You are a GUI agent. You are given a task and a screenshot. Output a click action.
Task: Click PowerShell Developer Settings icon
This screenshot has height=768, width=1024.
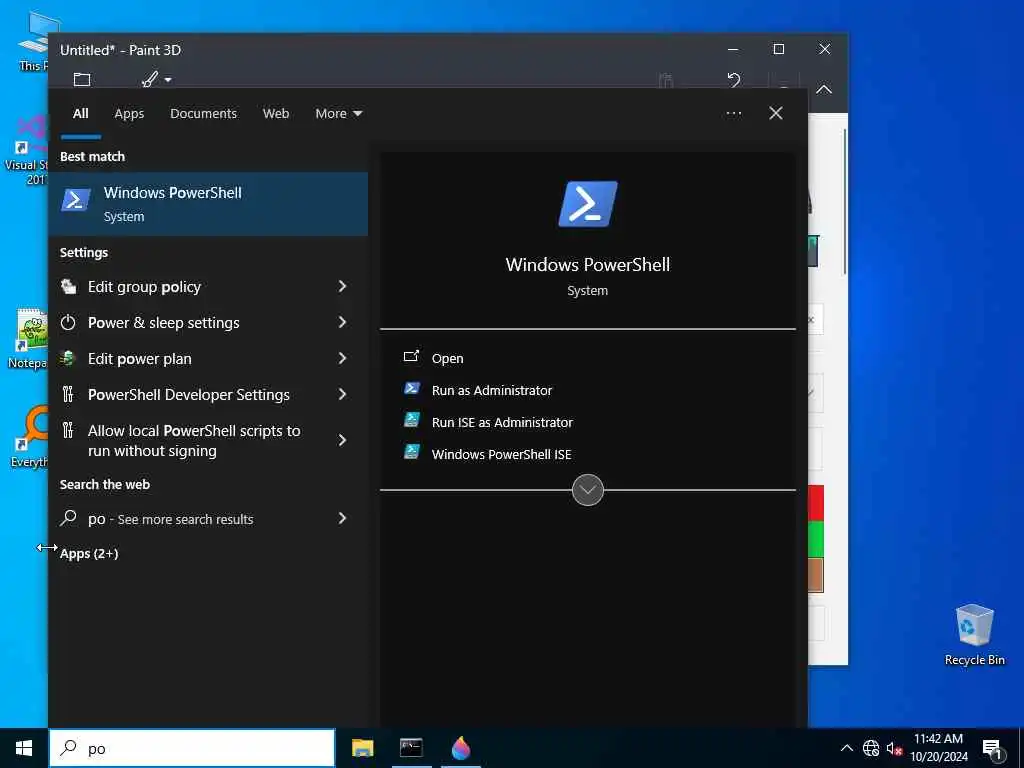(69, 394)
